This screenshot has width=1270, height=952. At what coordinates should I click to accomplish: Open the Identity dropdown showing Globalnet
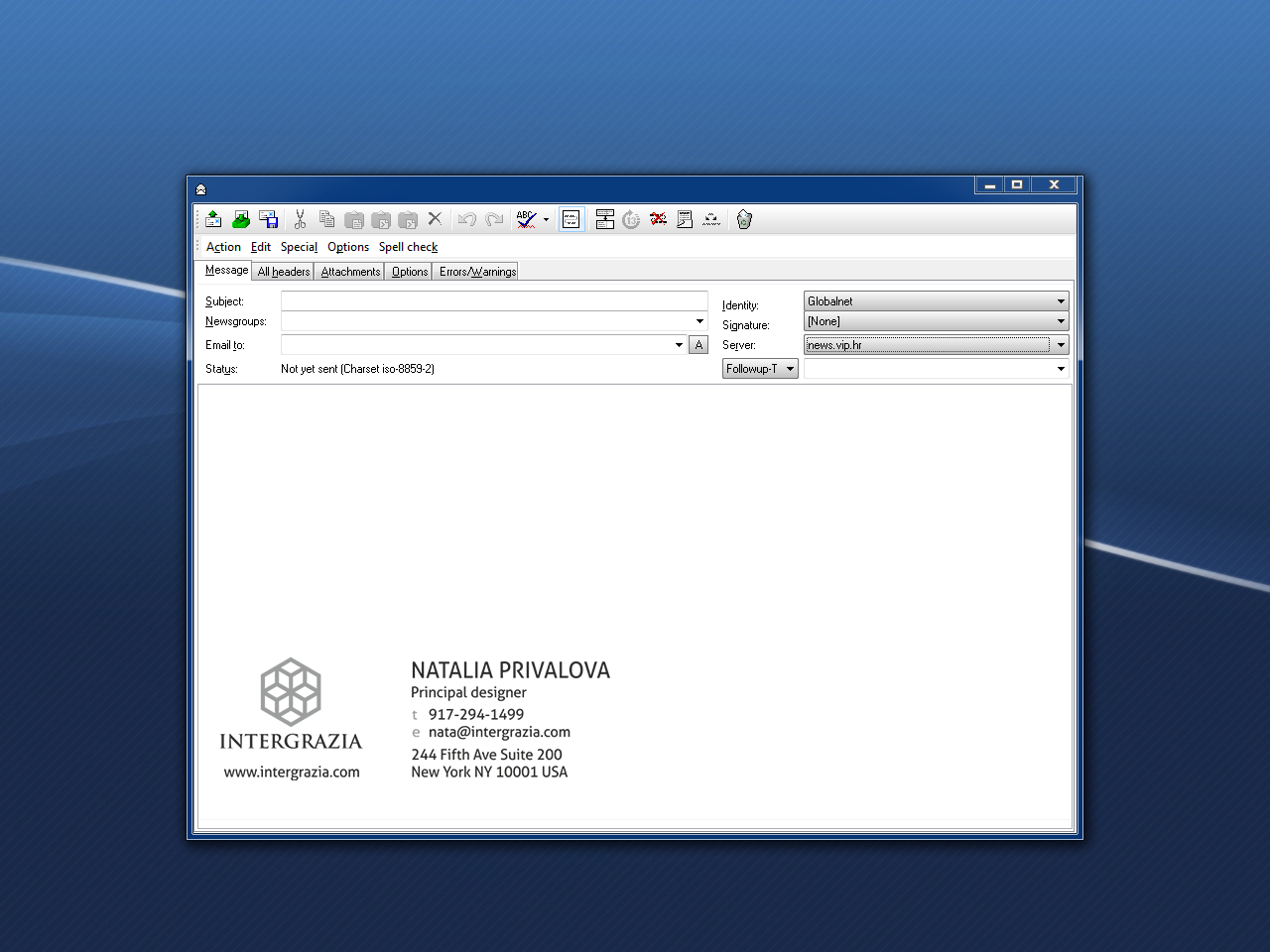pyautogui.click(x=936, y=301)
